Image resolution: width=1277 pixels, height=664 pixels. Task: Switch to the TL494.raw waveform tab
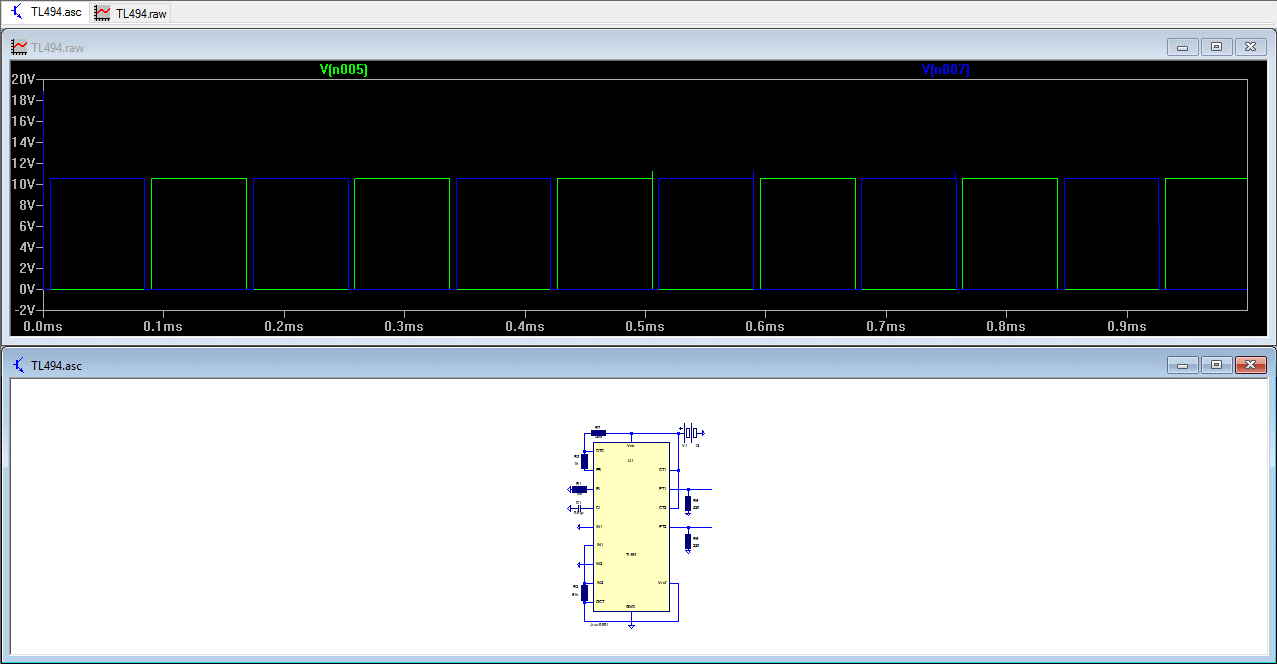coord(131,13)
